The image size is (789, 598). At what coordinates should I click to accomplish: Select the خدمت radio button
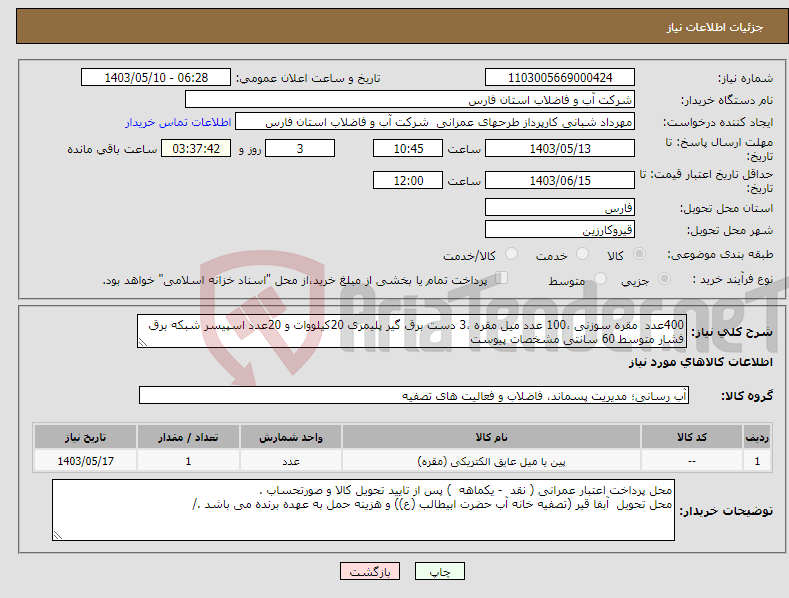(x=582, y=254)
